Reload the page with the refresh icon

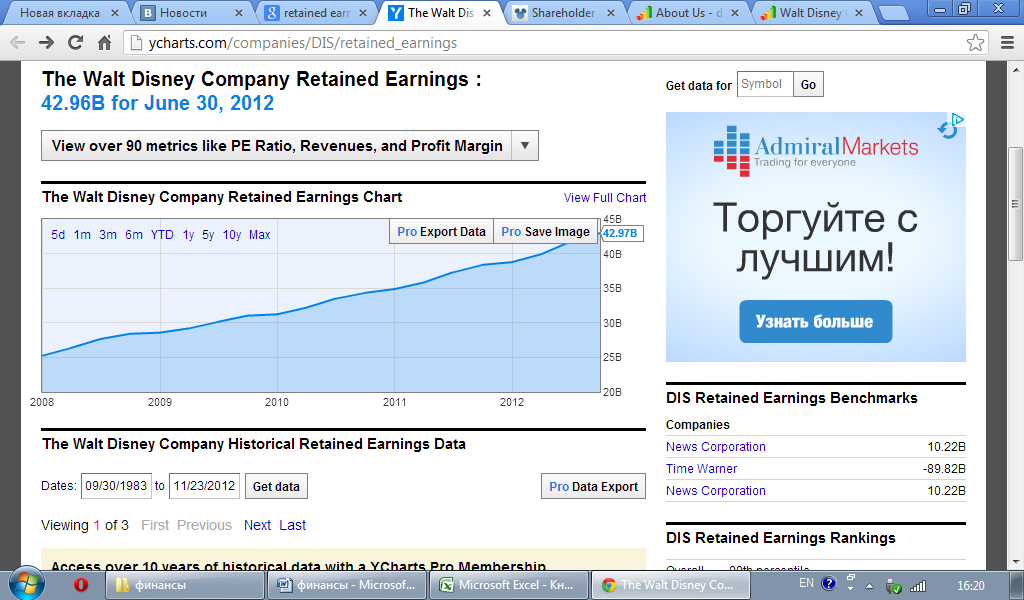click(76, 43)
